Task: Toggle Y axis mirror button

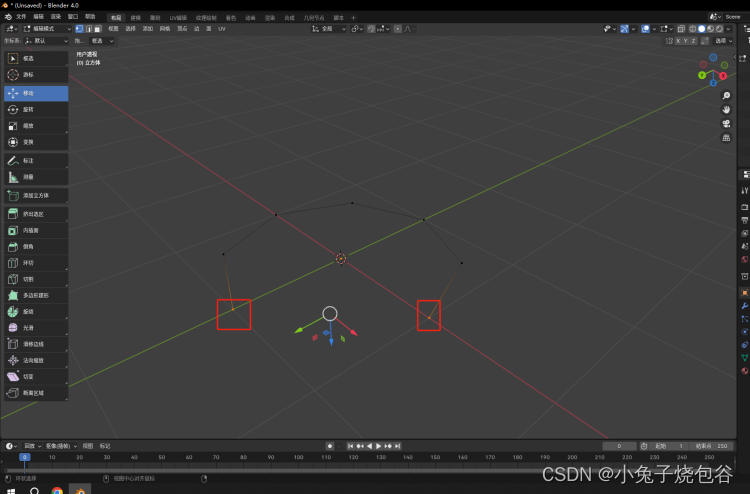Action: pyautogui.click(x=685, y=41)
